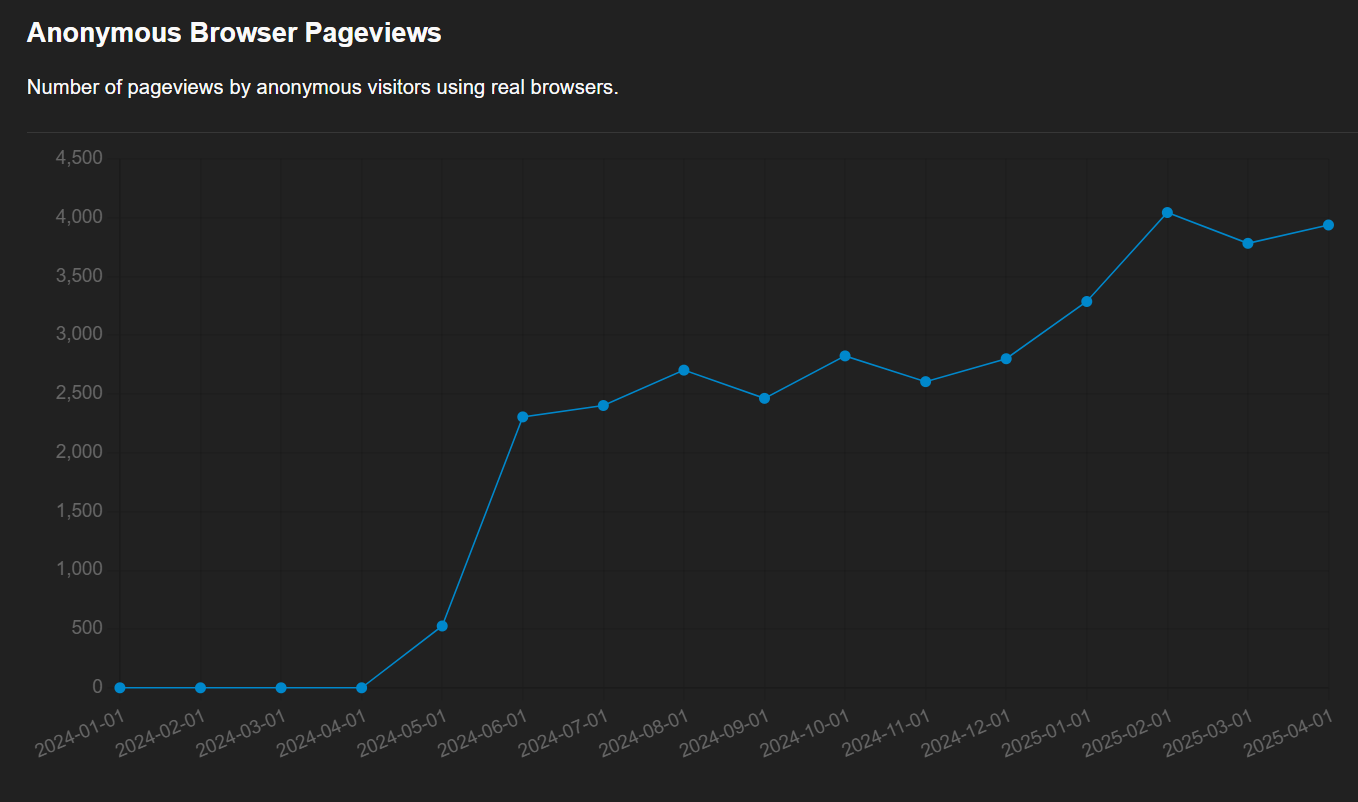Select the 2024-12-01 data point
The image size is (1358, 802).
tap(1006, 359)
